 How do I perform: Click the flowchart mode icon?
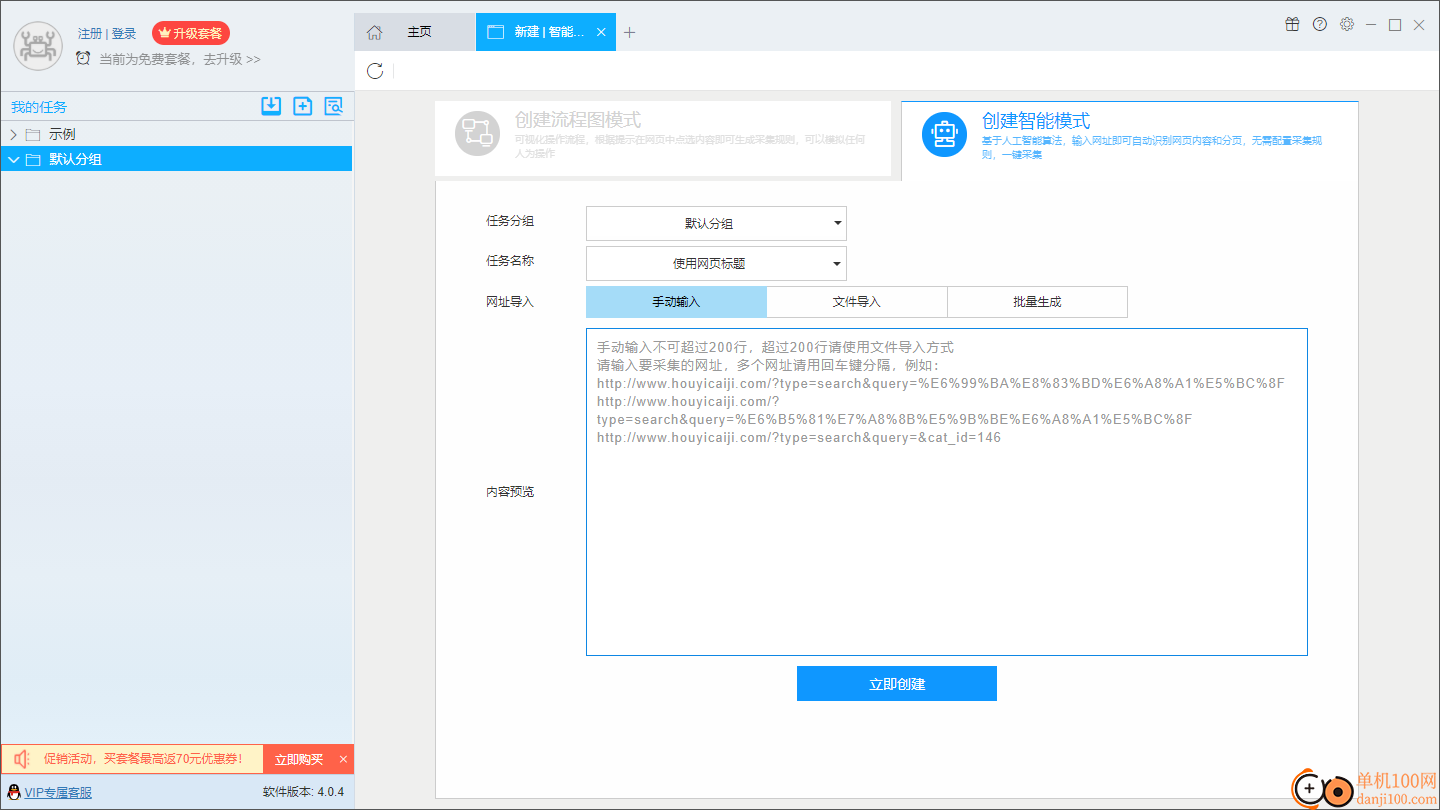tap(477, 134)
